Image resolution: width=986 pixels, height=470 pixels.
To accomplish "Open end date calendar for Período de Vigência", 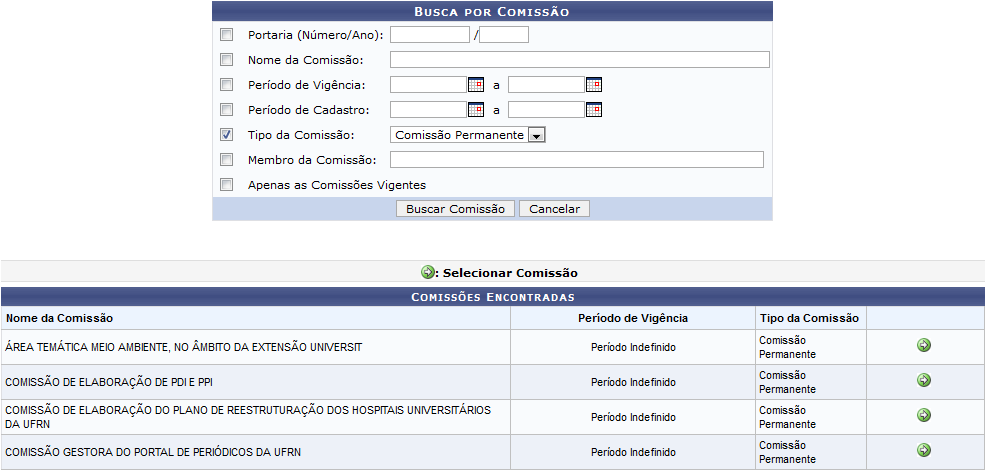I will tap(594, 85).
